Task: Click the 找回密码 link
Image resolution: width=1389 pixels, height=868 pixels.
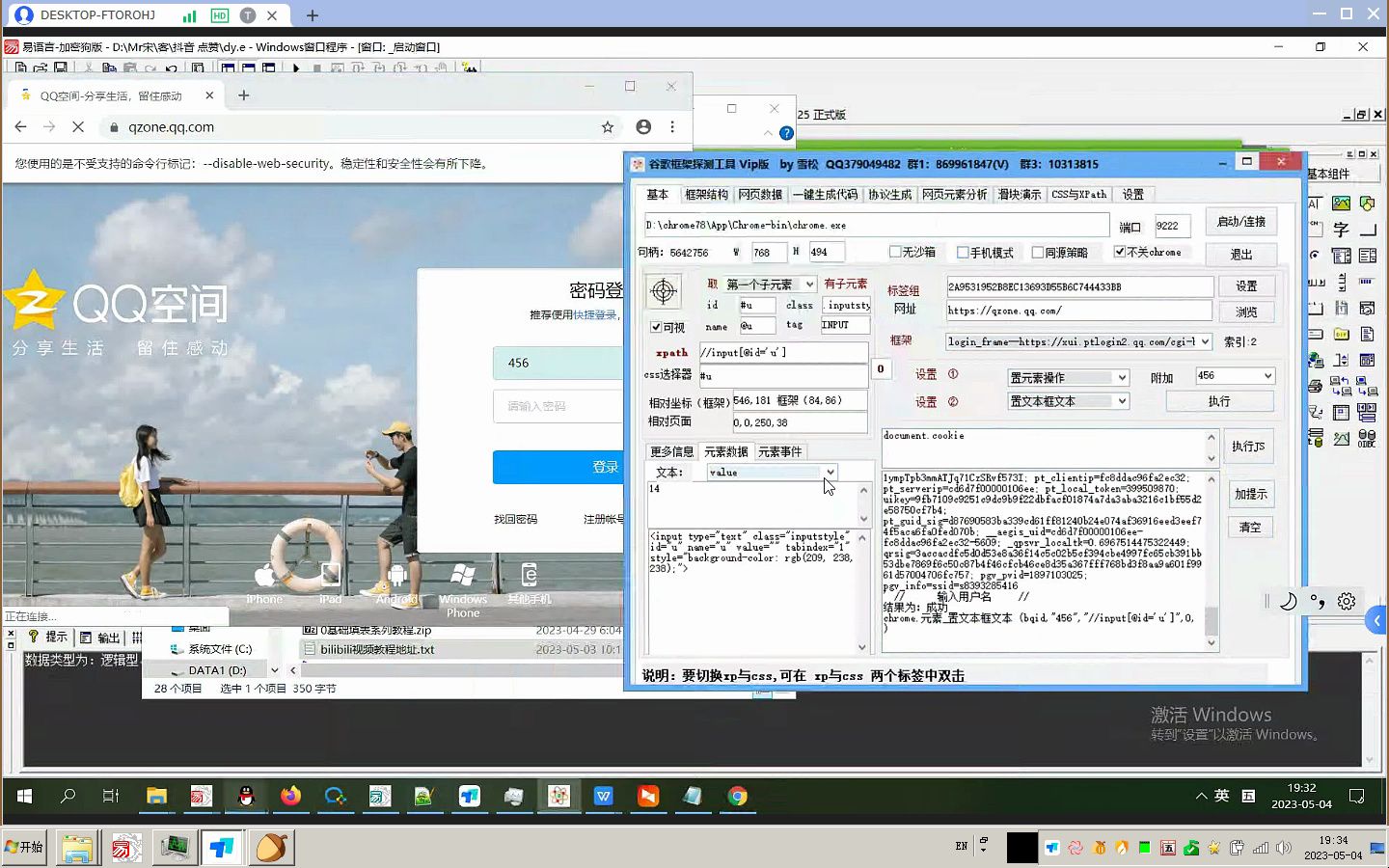Action: (515, 519)
